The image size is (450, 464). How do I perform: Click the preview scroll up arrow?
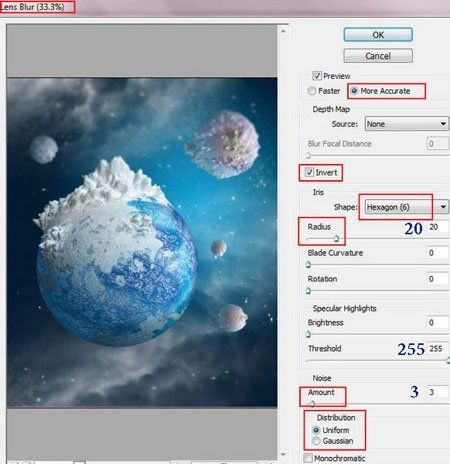(x=283, y=31)
